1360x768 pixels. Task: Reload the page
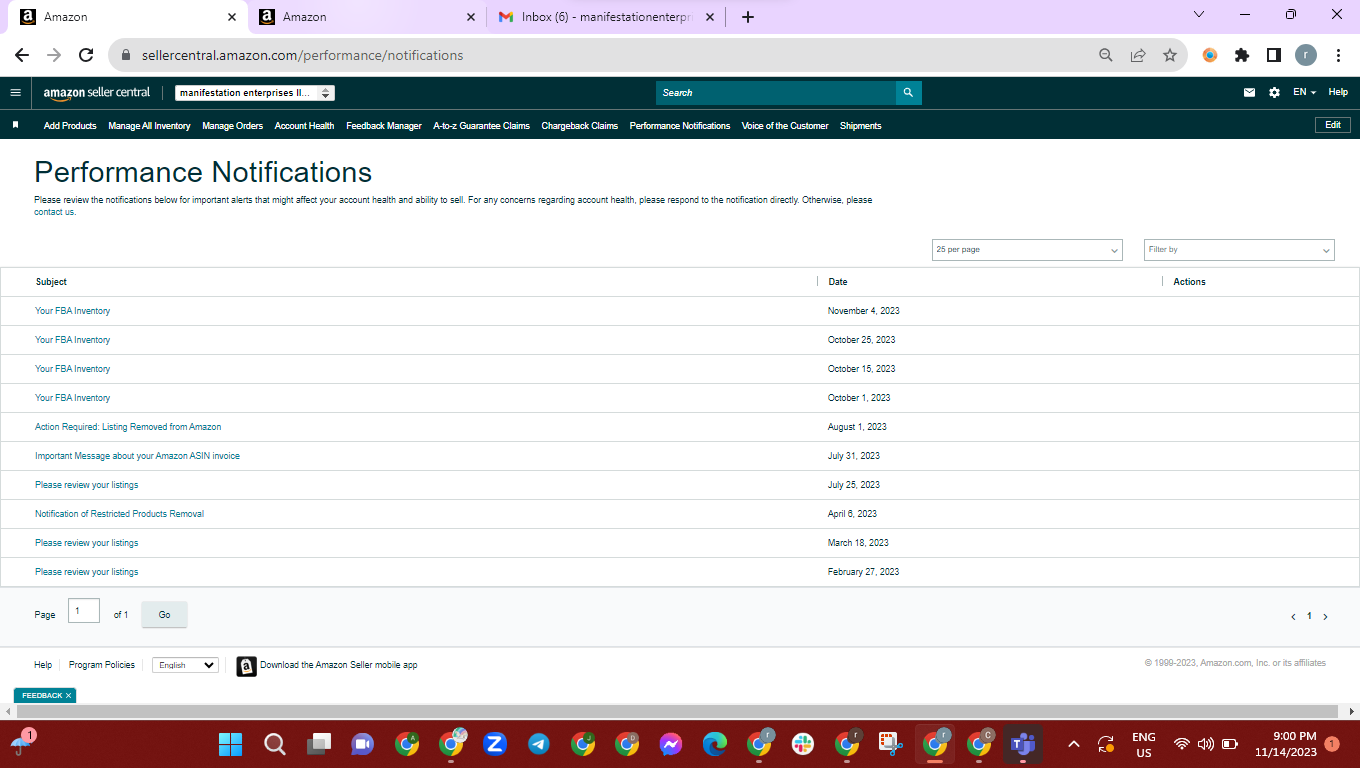coord(86,55)
